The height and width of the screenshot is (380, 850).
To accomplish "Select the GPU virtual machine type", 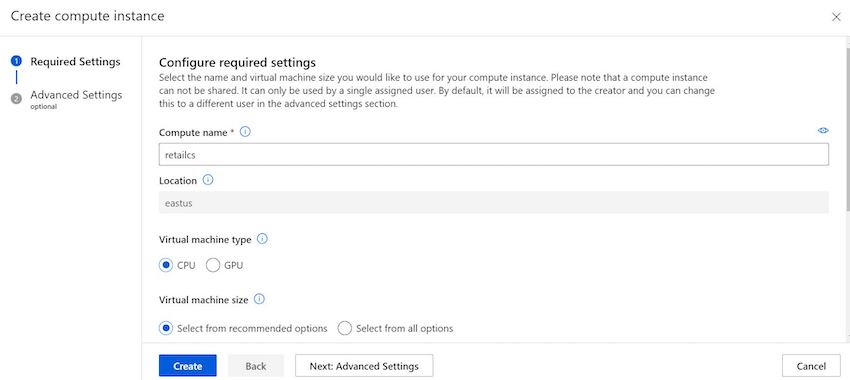I will tap(213, 265).
